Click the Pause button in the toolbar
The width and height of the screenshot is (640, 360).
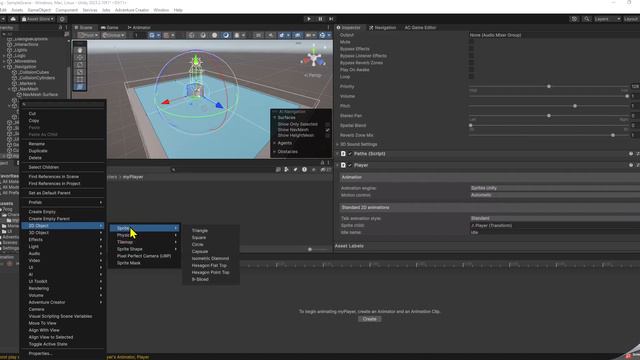click(320, 19)
